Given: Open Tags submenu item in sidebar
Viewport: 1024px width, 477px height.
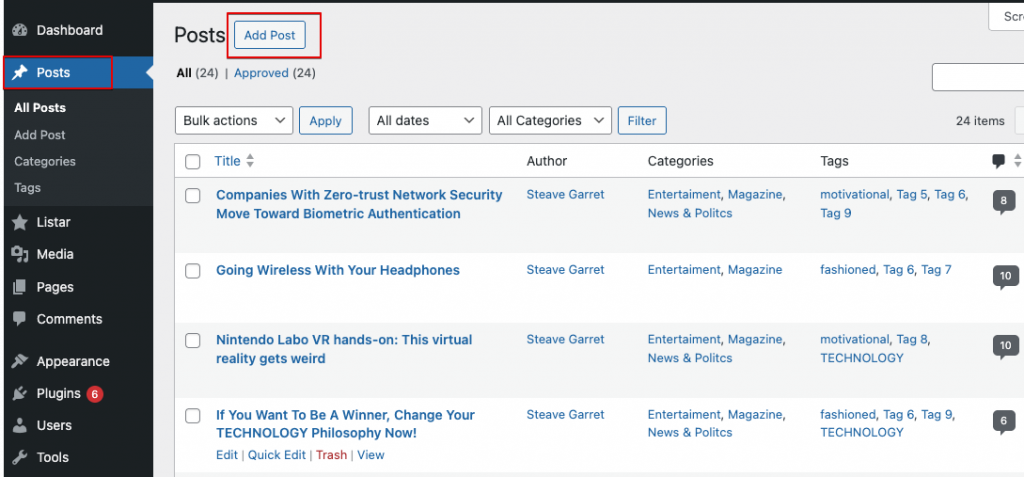Looking at the screenshot, I should pos(27,188).
